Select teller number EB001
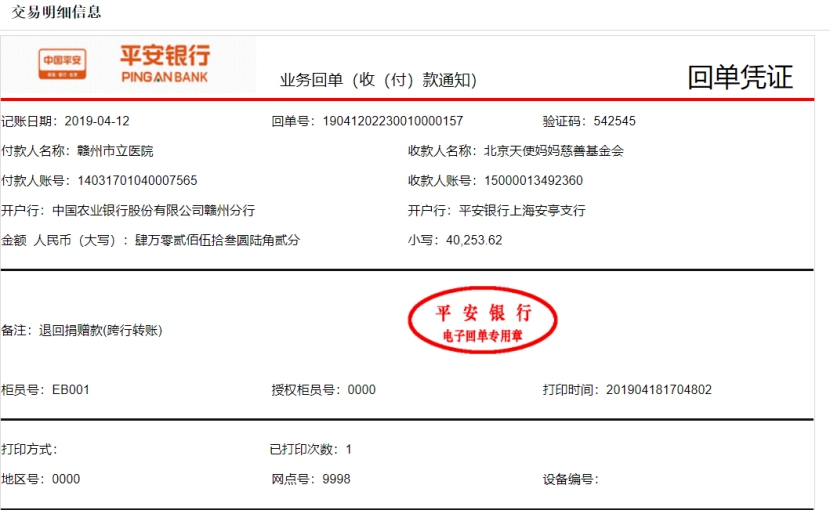830x511 pixels. tap(70, 390)
